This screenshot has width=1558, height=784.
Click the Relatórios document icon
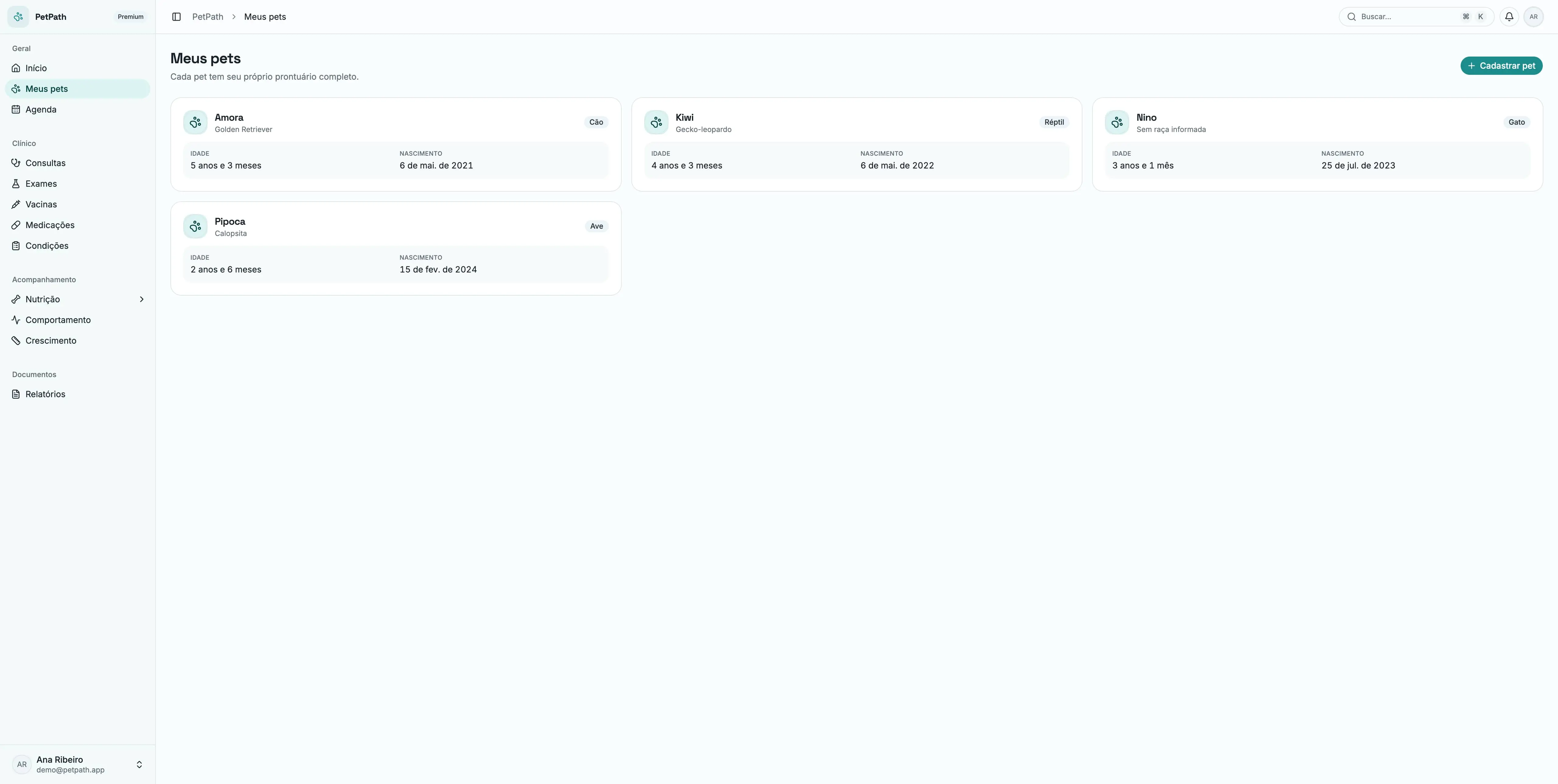pyautogui.click(x=16, y=394)
